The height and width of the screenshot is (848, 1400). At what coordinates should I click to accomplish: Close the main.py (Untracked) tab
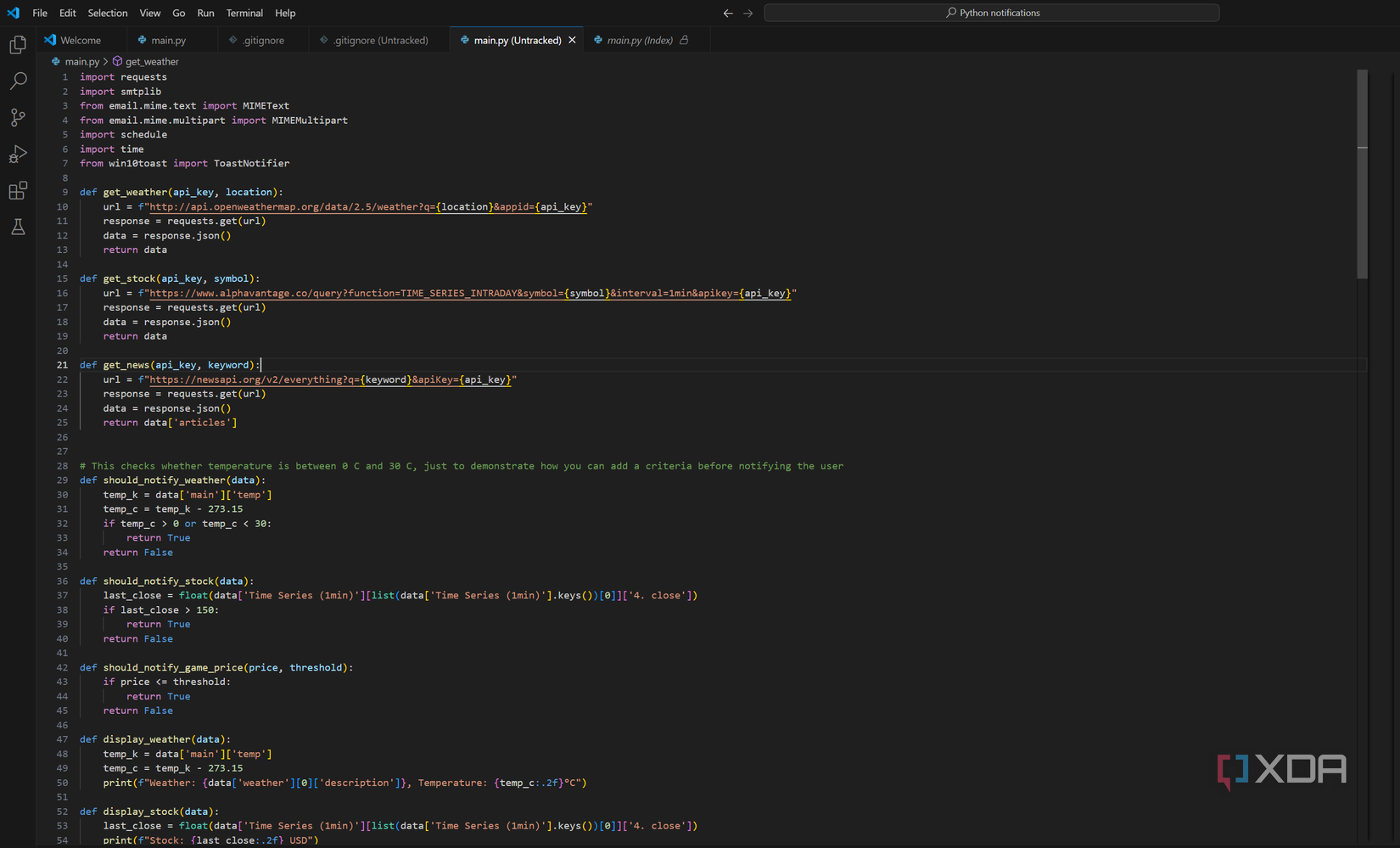coord(573,39)
